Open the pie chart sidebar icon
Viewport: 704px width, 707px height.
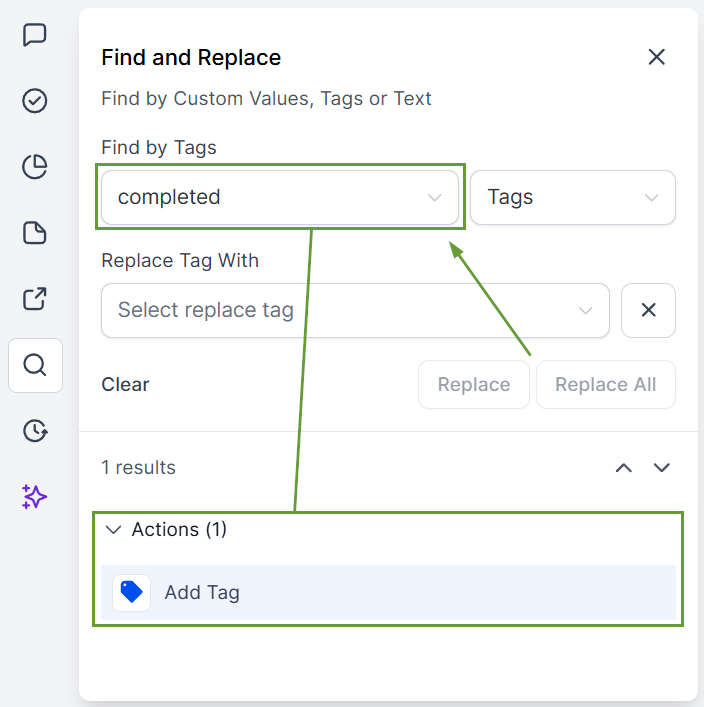(x=35, y=167)
